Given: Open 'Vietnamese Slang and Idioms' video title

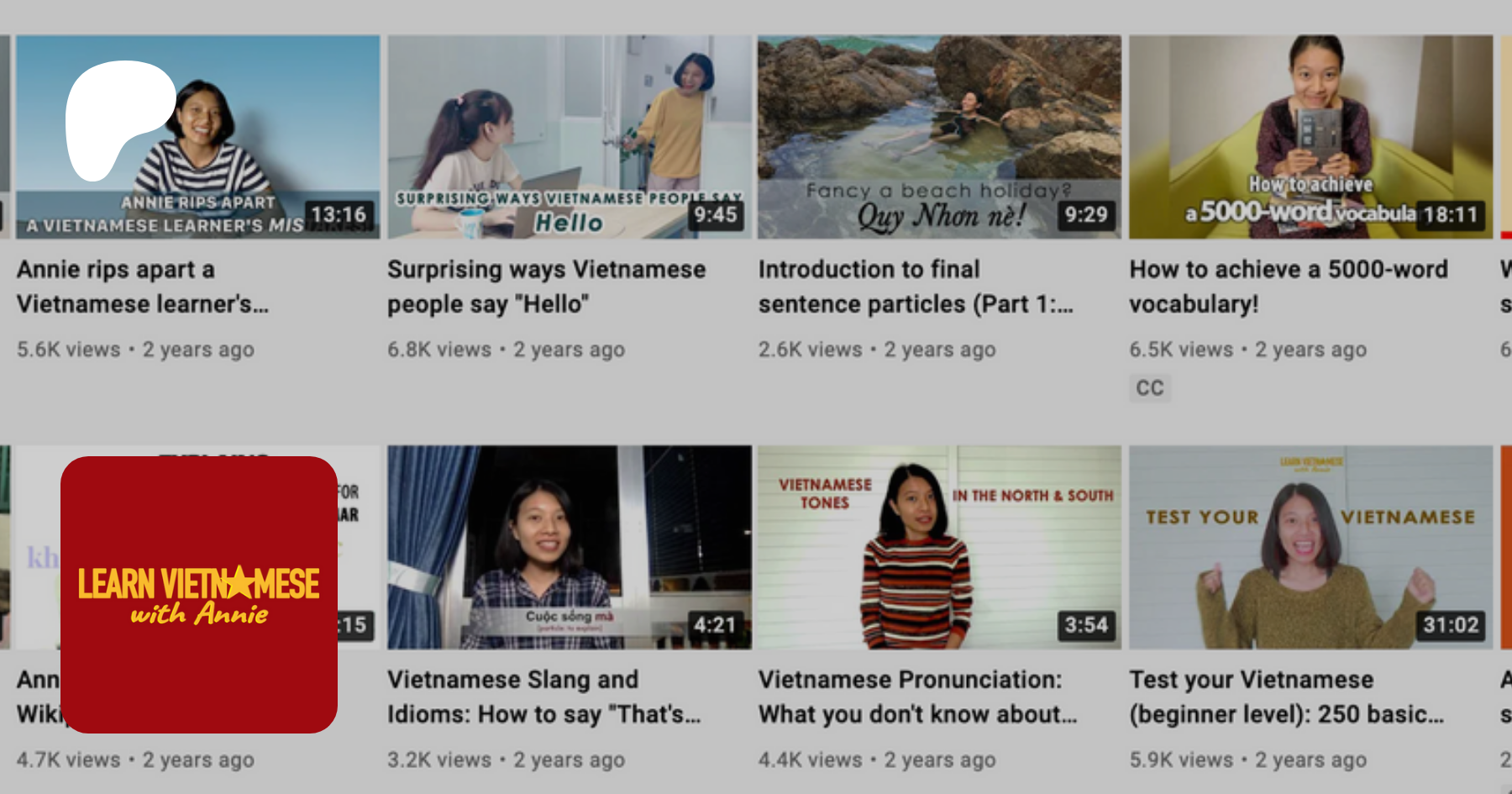Looking at the screenshot, I should tap(543, 697).
